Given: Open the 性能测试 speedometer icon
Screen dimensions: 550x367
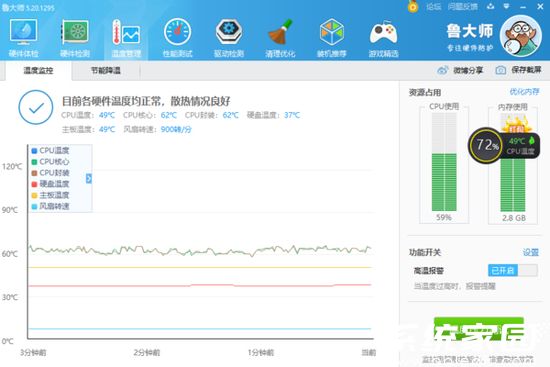Looking at the screenshot, I should [x=177, y=38].
